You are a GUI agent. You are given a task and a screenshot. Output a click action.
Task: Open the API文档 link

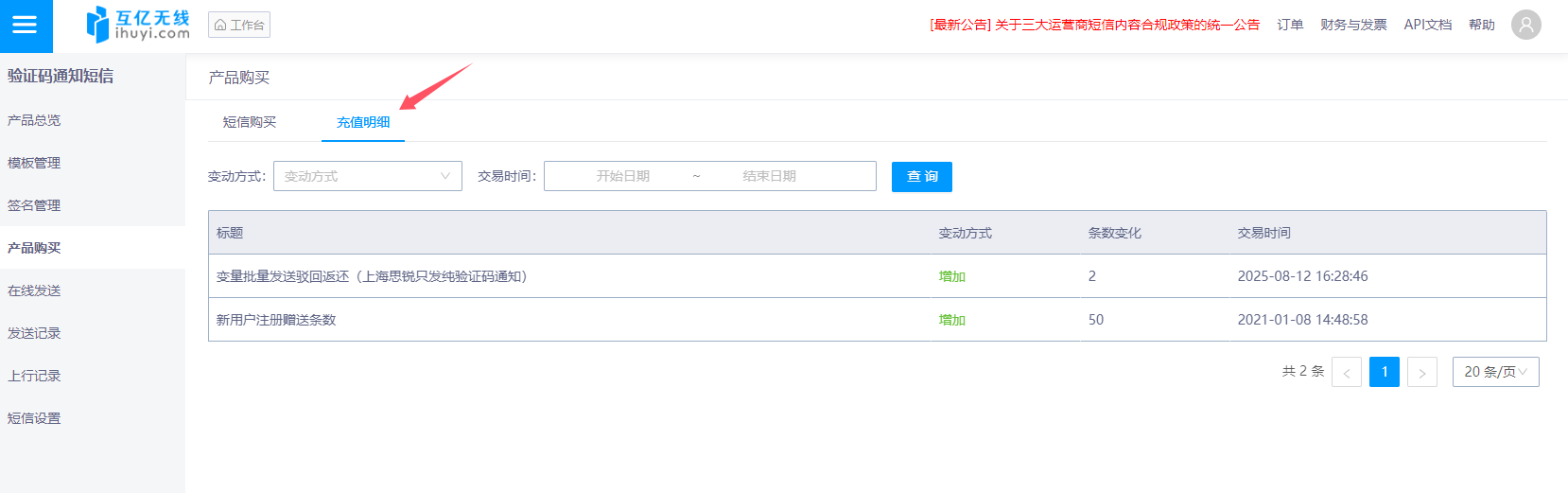coord(1427,25)
